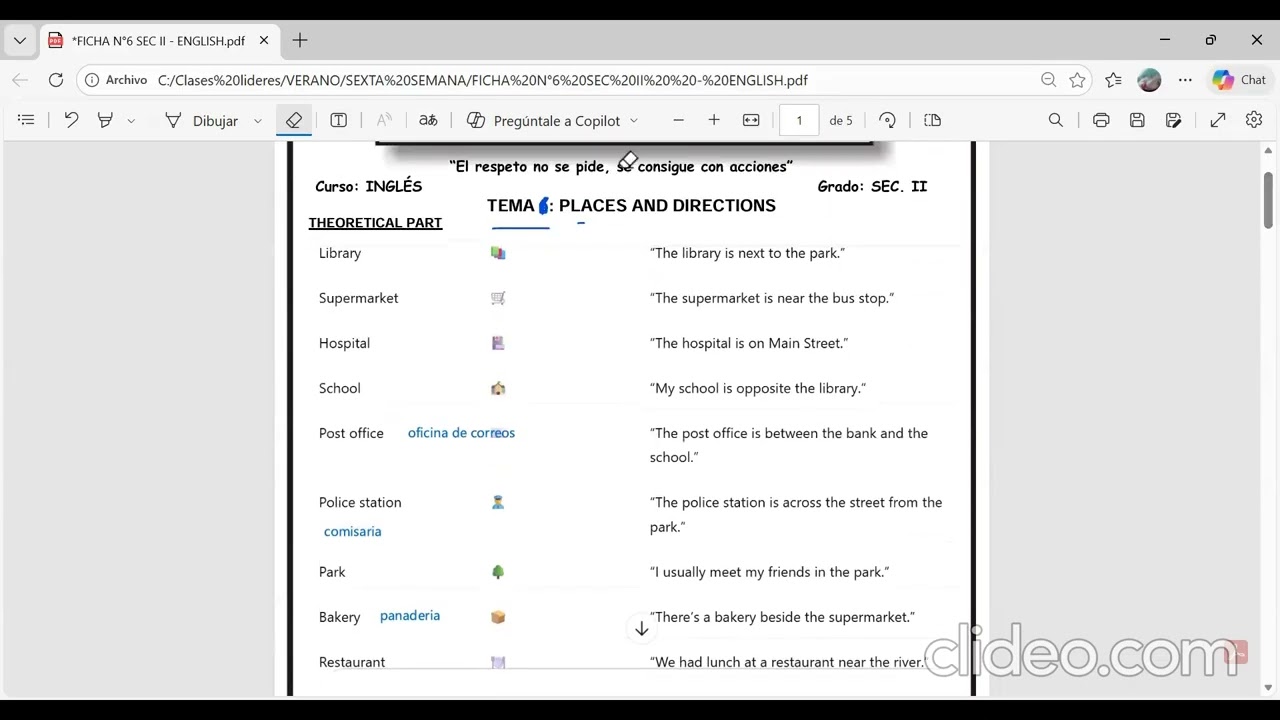This screenshot has height=720, width=1280.
Task: Save the PDF as a copy
Action: tap(1174, 120)
